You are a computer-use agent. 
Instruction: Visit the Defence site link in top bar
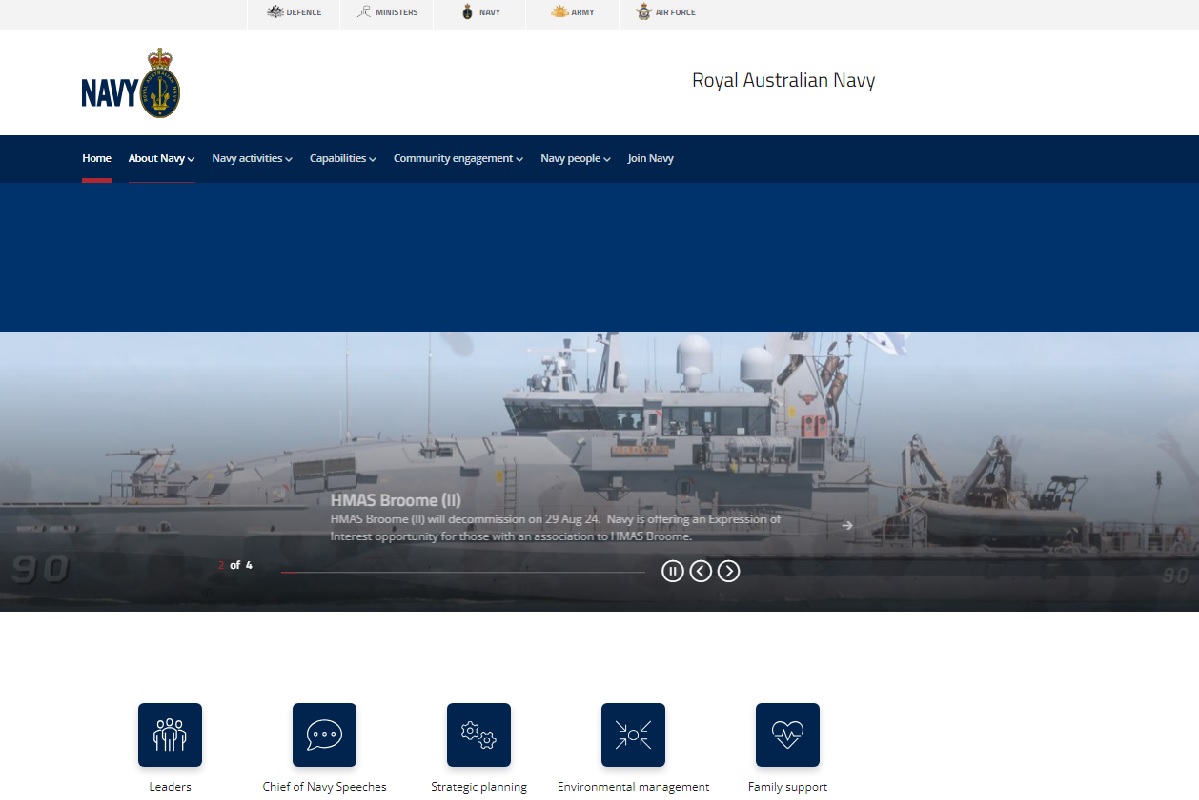point(294,13)
